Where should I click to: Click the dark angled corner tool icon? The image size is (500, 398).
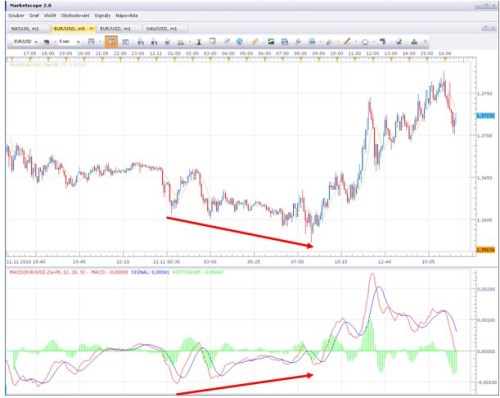pyautogui.click(x=383, y=42)
